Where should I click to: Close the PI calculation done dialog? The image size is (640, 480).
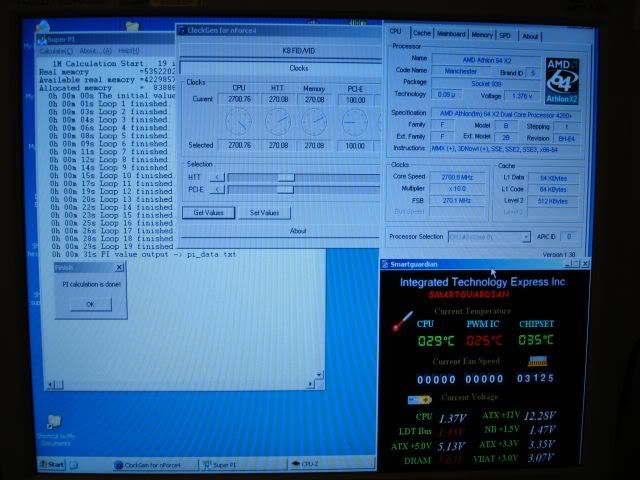pyautogui.click(x=119, y=267)
